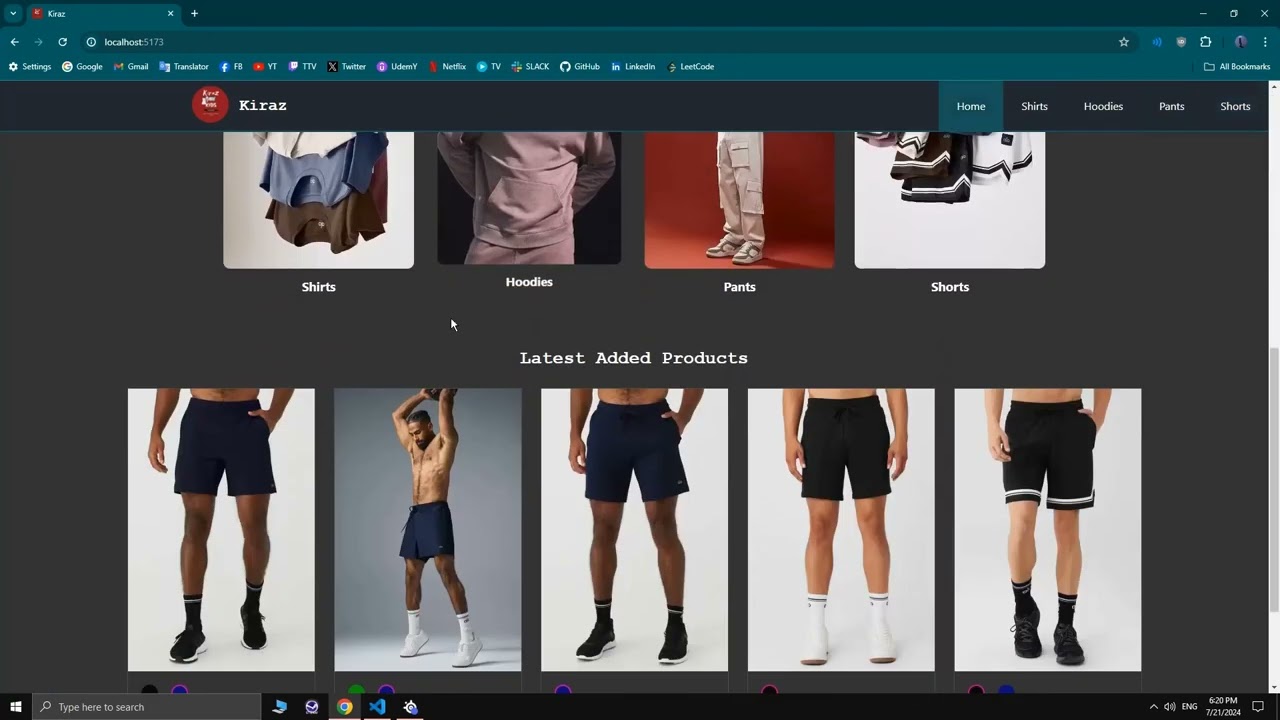Image resolution: width=1280 pixels, height=720 pixels.
Task: Close the Kiraz browser tab
Action: point(170,13)
